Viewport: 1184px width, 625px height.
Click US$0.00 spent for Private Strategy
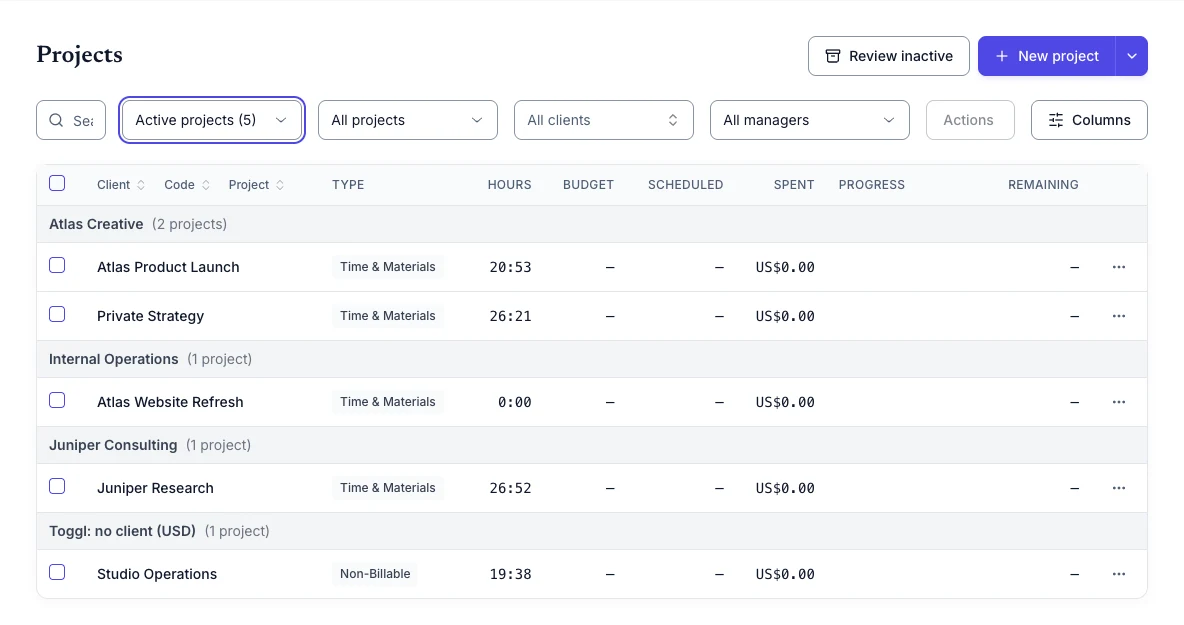pyautogui.click(x=785, y=316)
